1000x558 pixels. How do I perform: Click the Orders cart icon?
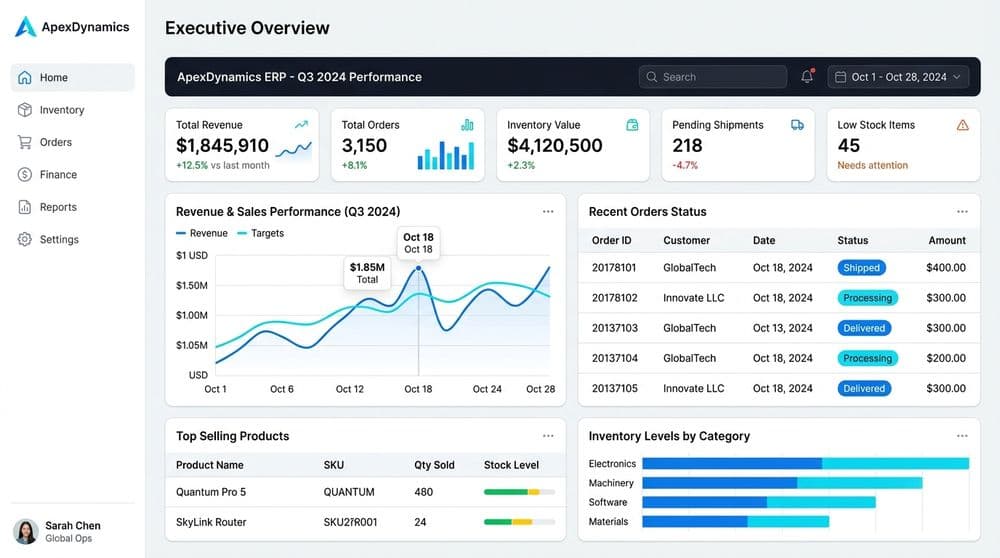click(x=25, y=142)
